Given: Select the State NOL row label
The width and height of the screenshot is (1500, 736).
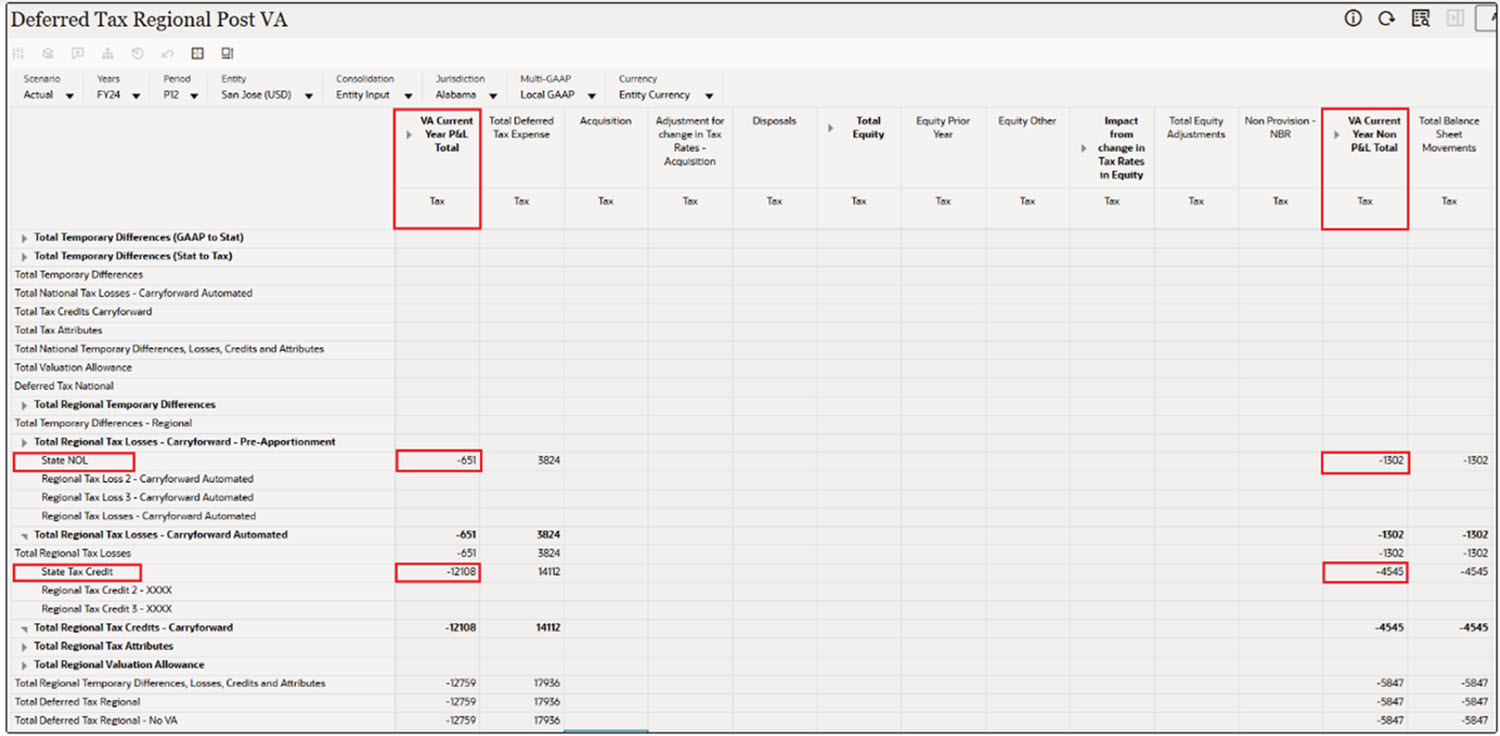Looking at the screenshot, I should (65, 461).
